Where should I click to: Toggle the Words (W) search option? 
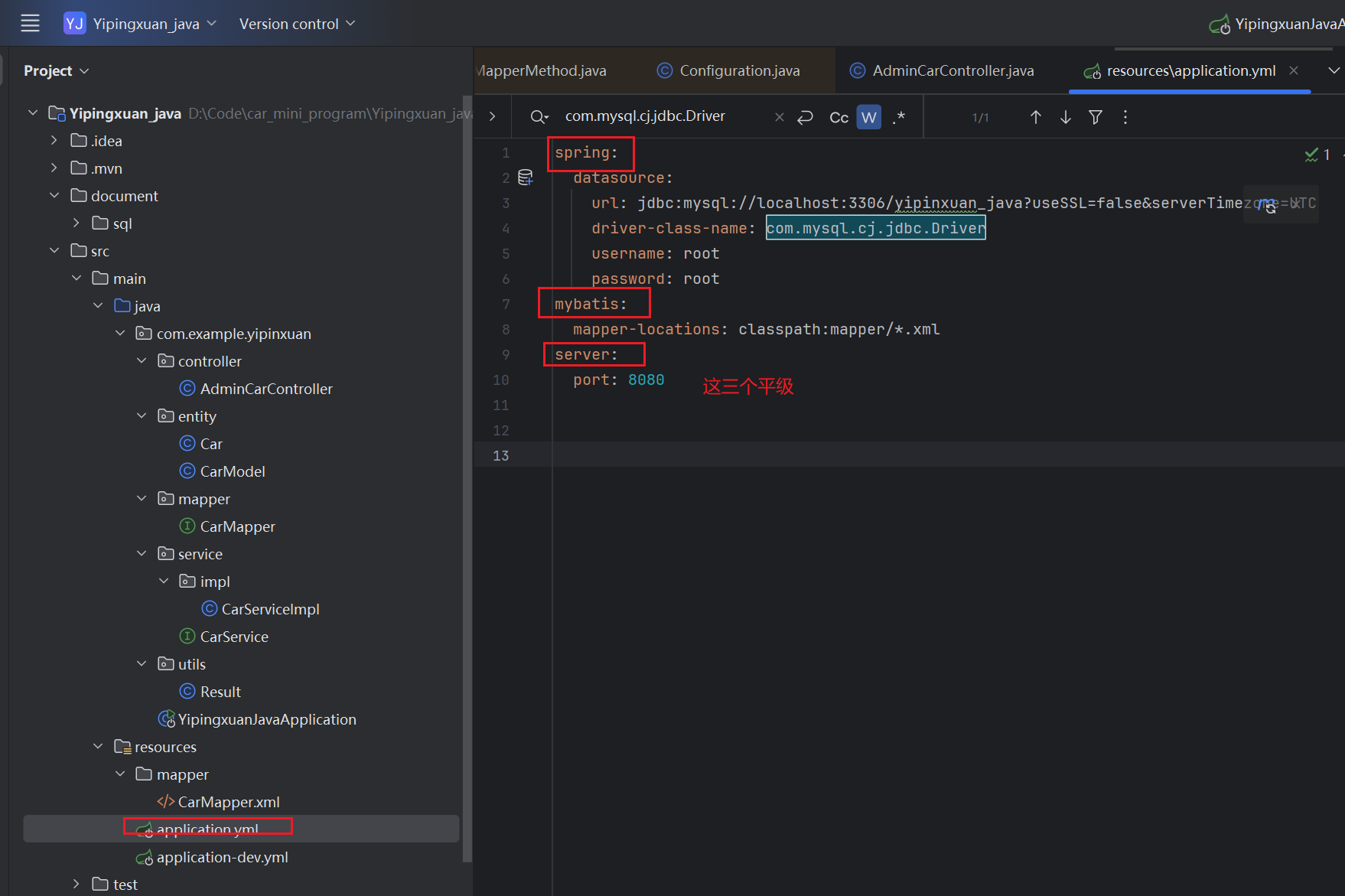(x=868, y=117)
